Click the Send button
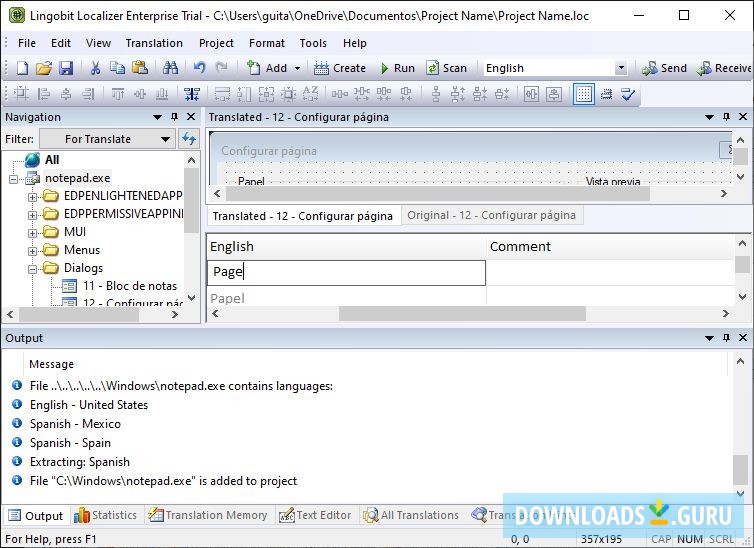754x548 pixels. coord(665,68)
